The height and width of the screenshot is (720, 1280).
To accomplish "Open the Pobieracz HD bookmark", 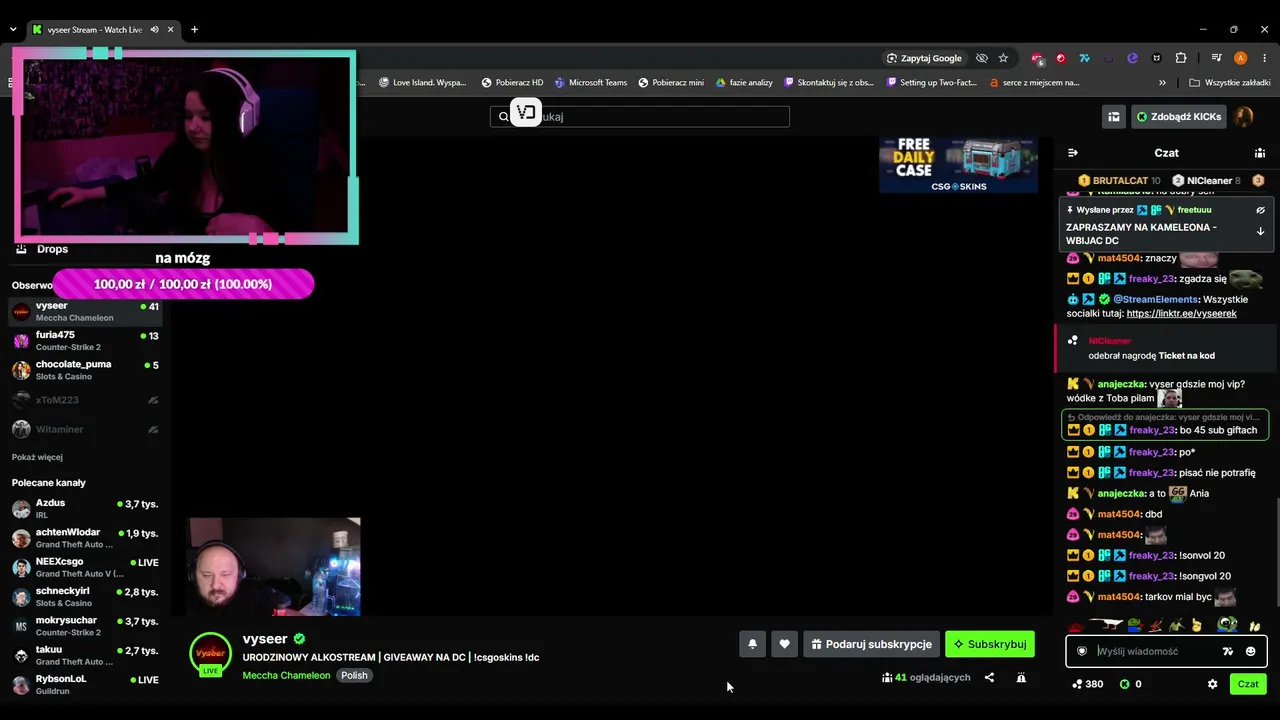I will click(x=512, y=83).
